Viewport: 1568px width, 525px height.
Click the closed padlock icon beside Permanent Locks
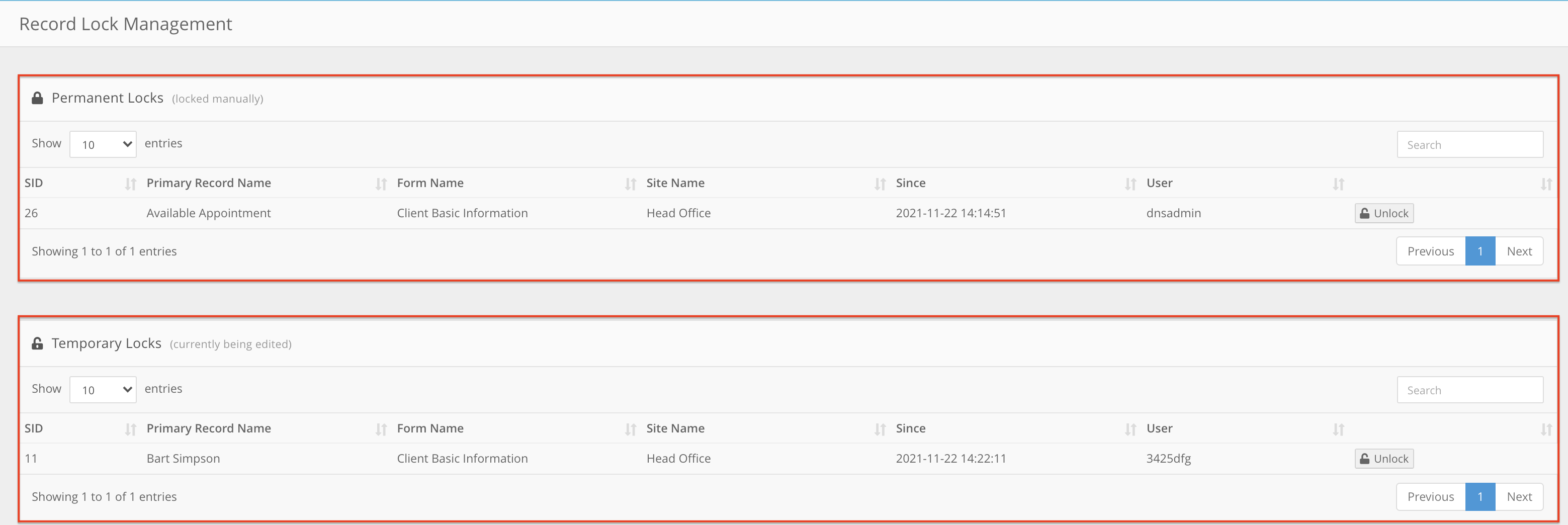[37, 98]
